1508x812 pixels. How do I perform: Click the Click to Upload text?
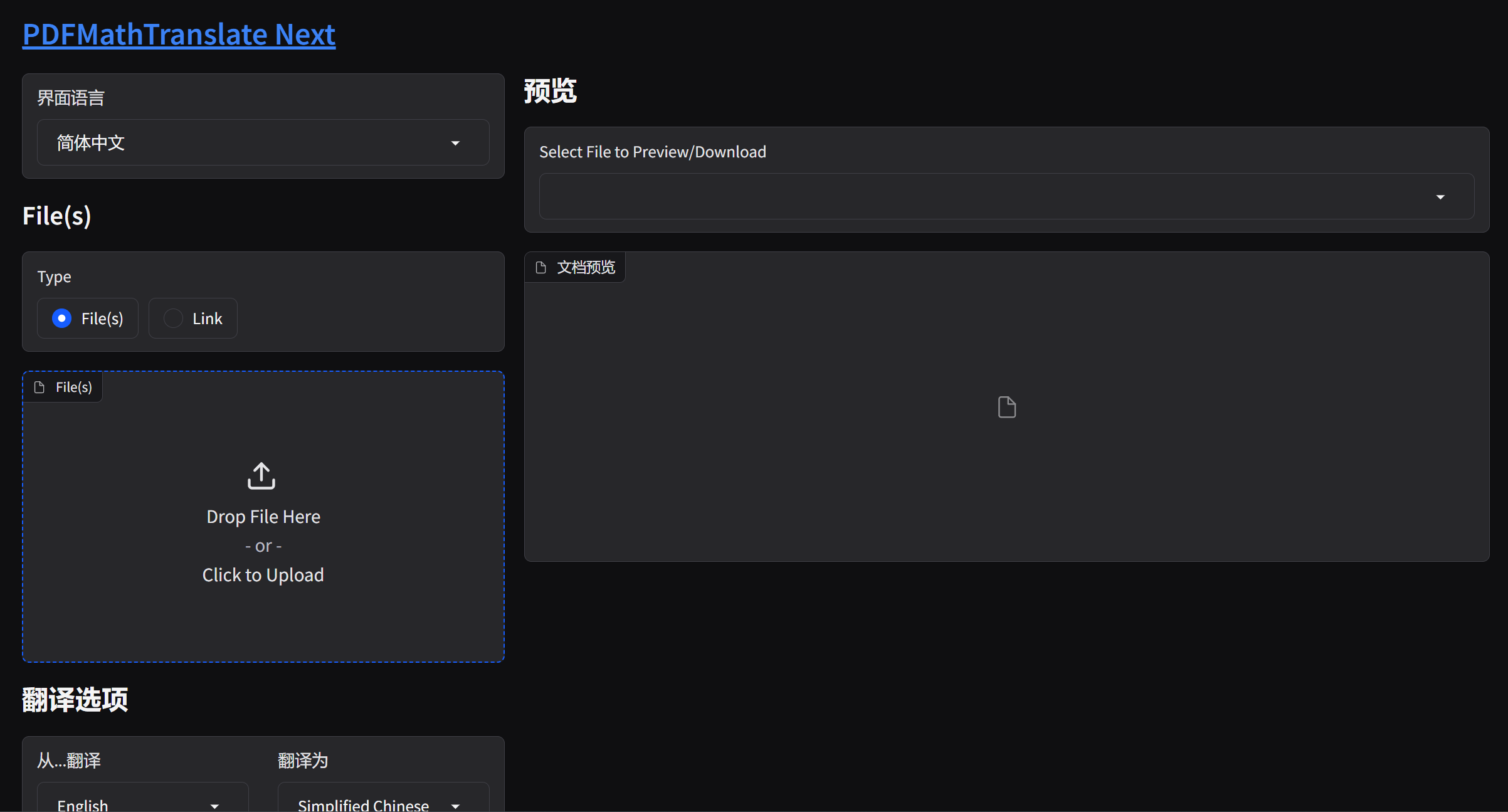[x=263, y=575]
